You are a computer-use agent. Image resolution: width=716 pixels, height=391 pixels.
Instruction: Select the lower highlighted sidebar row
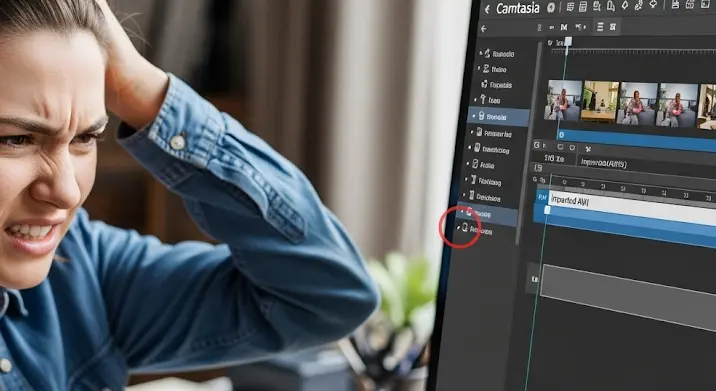[x=487, y=214]
